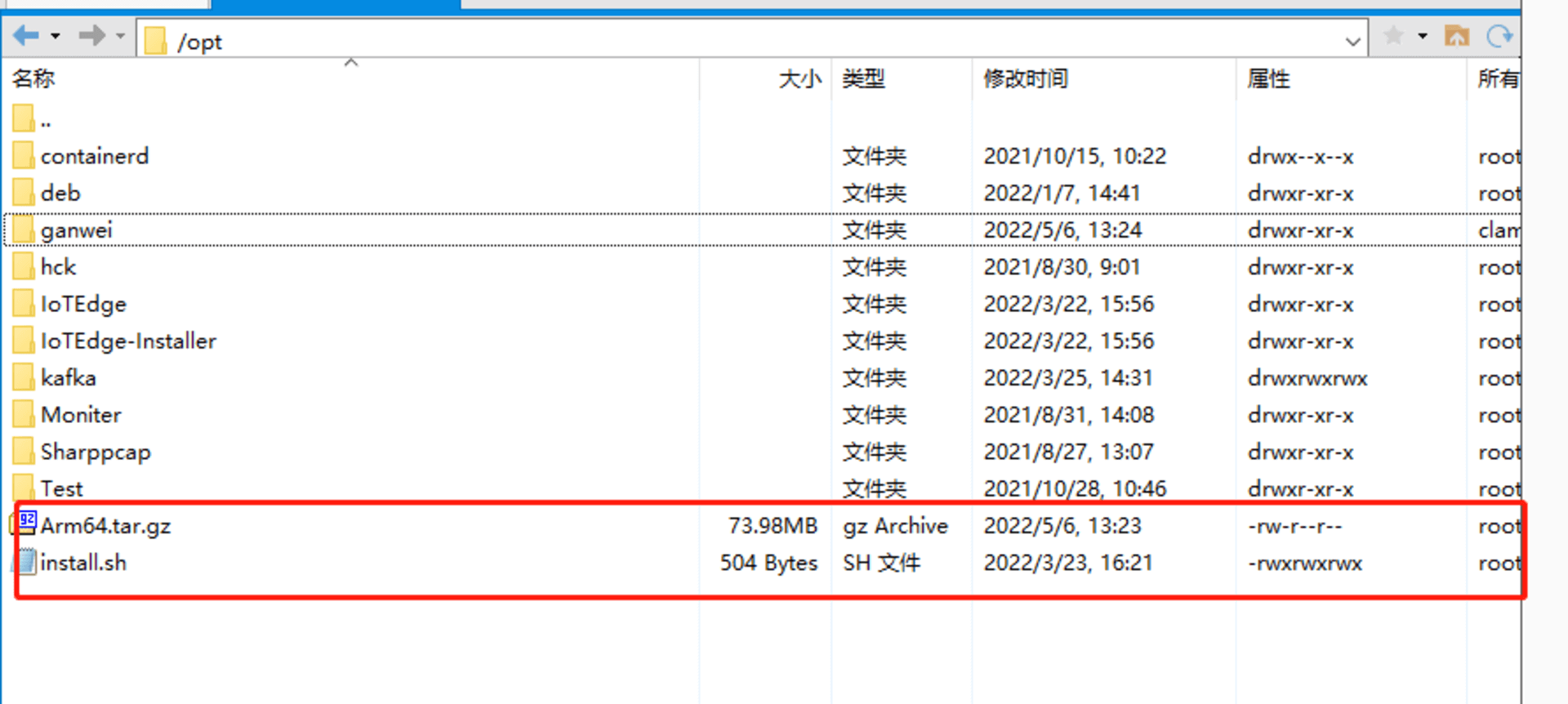The height and width of the screenshot is (704, 1568).
Task: Click the '..' parent directory entry text
Action: (x=46, y=124)
